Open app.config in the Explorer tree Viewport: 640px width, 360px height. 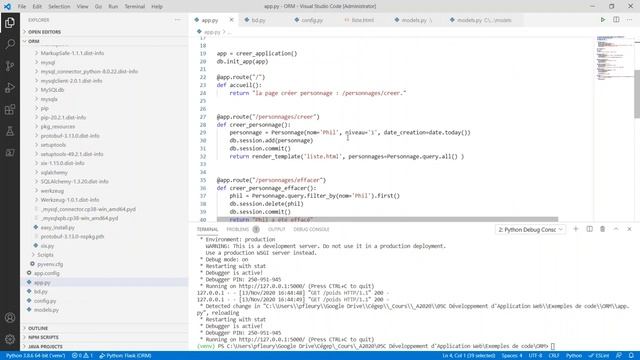click(x=47, y=273)
